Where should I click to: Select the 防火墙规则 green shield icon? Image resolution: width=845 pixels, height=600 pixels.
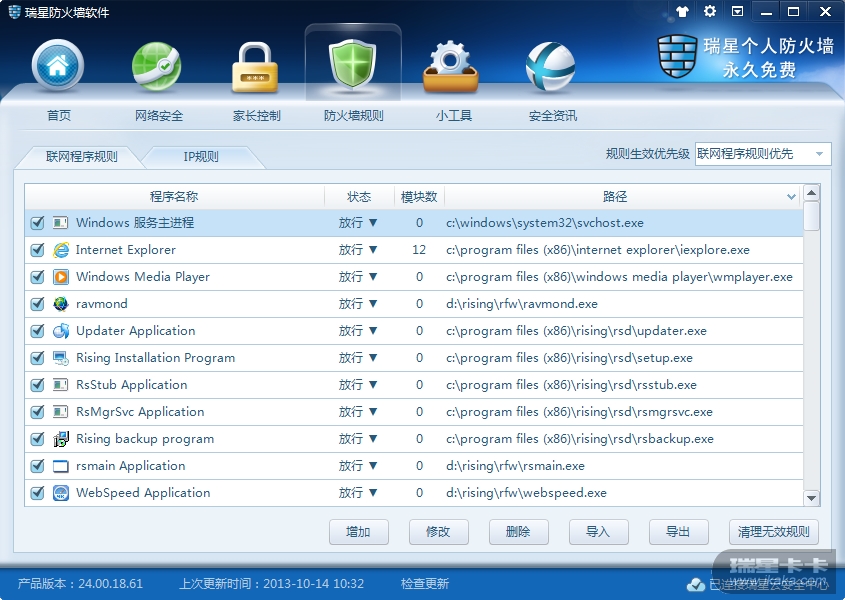pyautogui.click(x=352, y=65)
